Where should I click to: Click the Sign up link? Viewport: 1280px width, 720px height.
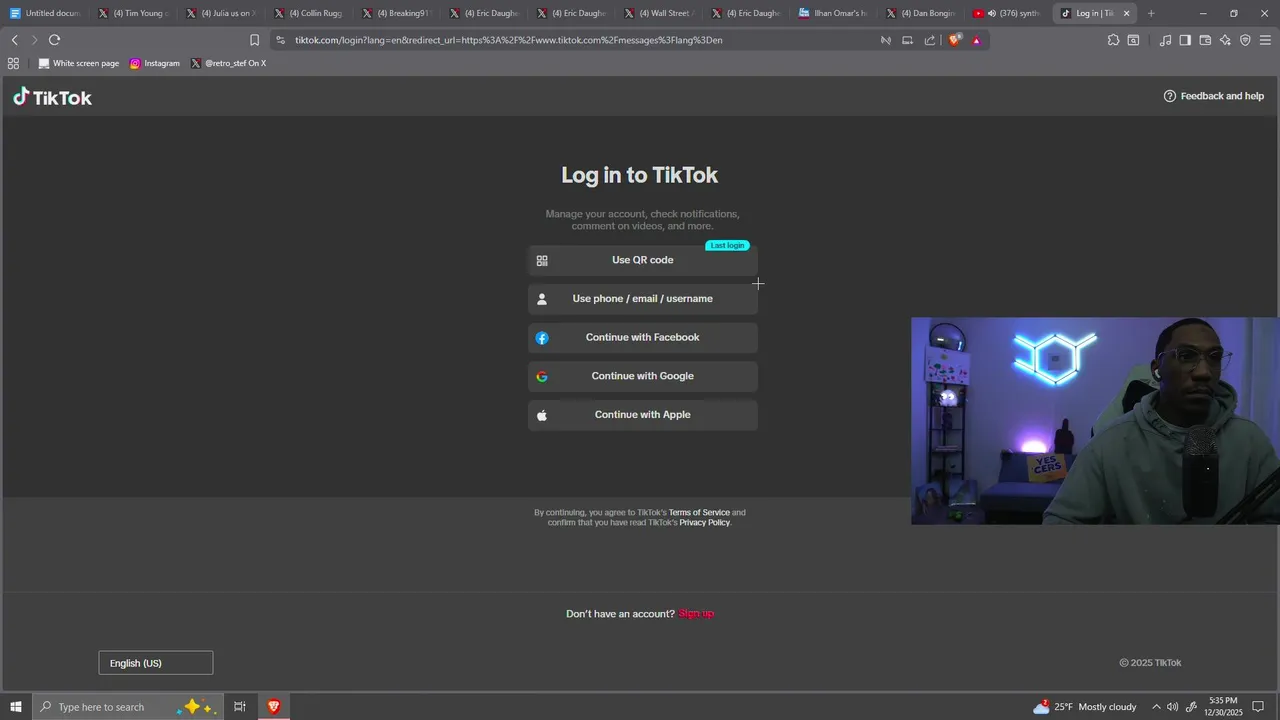point(696,614)
